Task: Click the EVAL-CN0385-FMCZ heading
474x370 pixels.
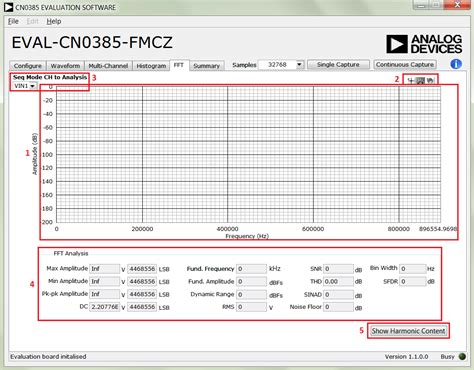Action: (92, 43)
